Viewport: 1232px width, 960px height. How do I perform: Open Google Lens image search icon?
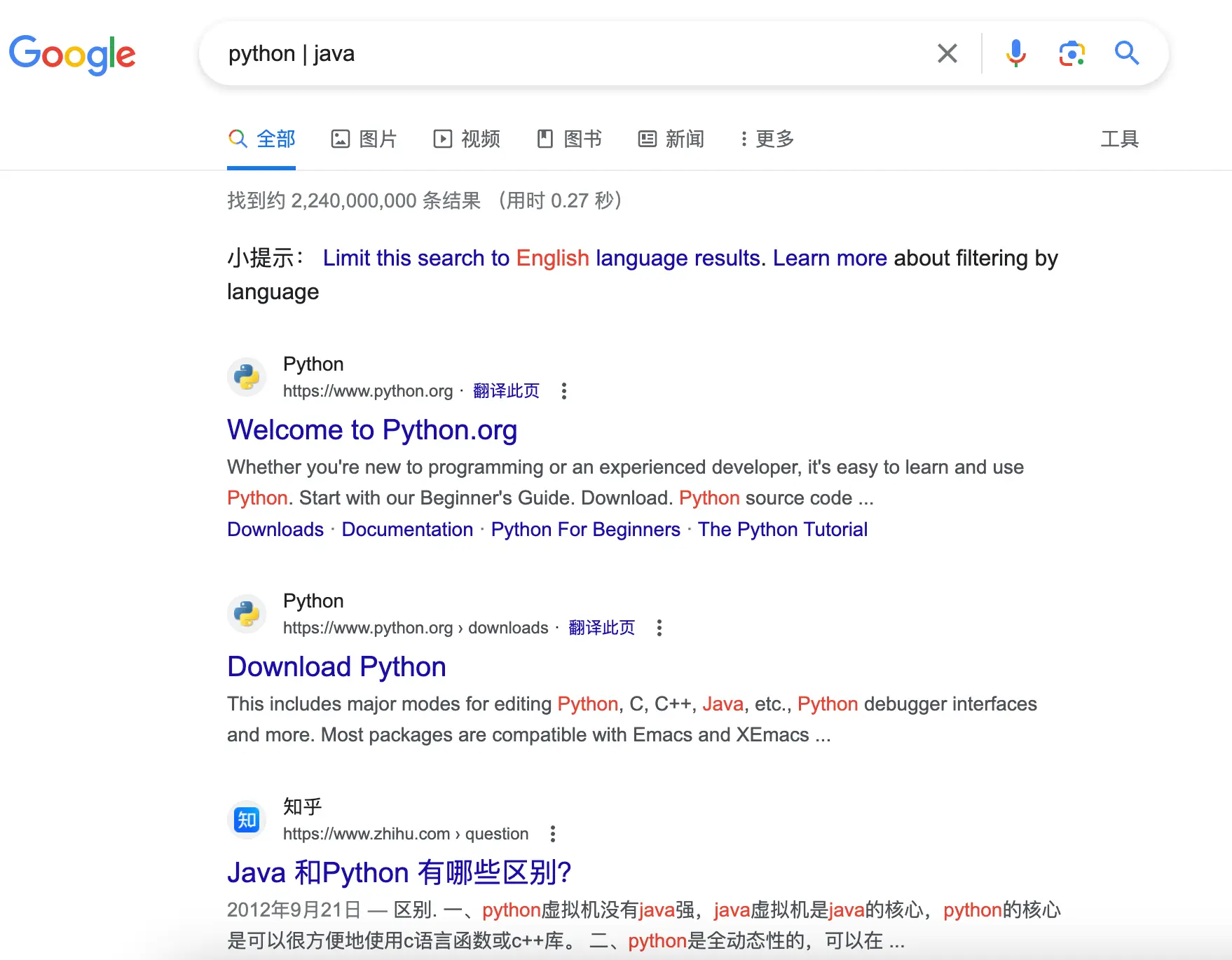pos(1070,53)
